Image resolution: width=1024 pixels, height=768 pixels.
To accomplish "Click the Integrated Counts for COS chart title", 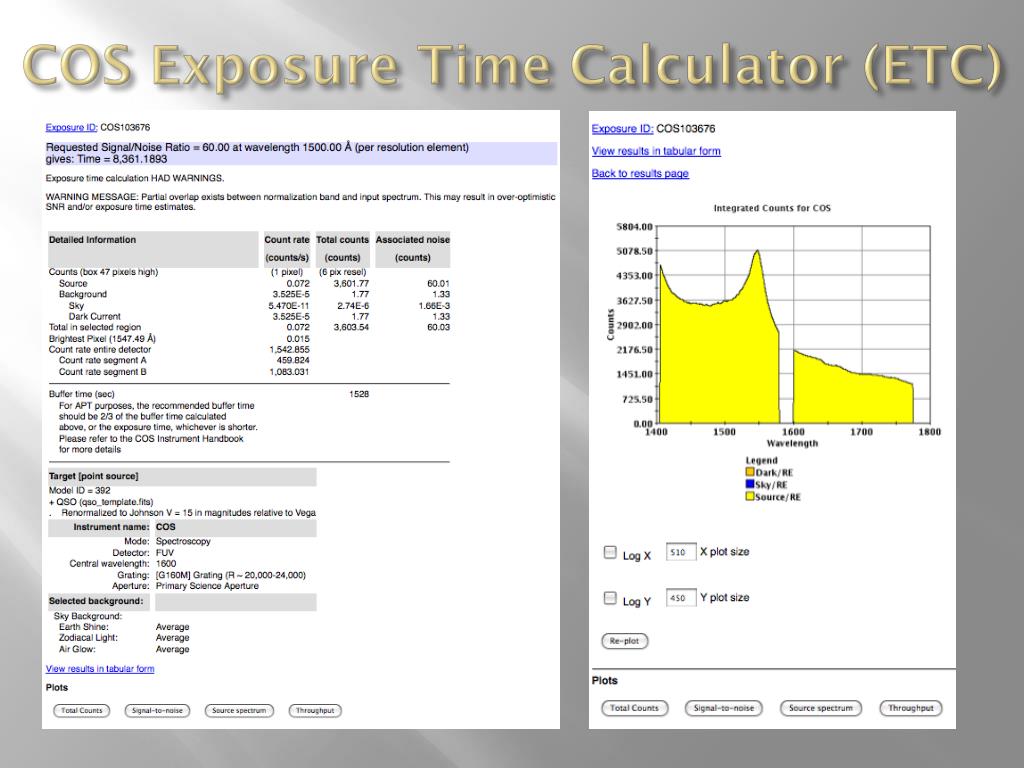I will click(x=772, y=208).
